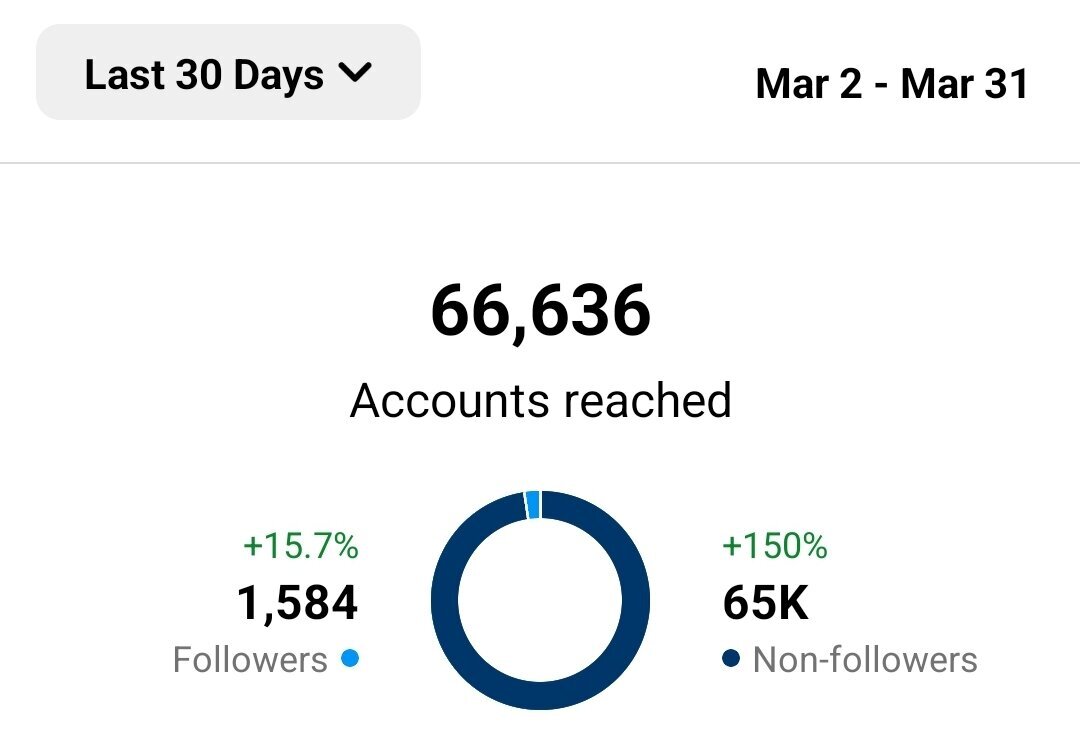Click the +150% non-followers change figure
Screen dimensions: 1080x742
775,546
